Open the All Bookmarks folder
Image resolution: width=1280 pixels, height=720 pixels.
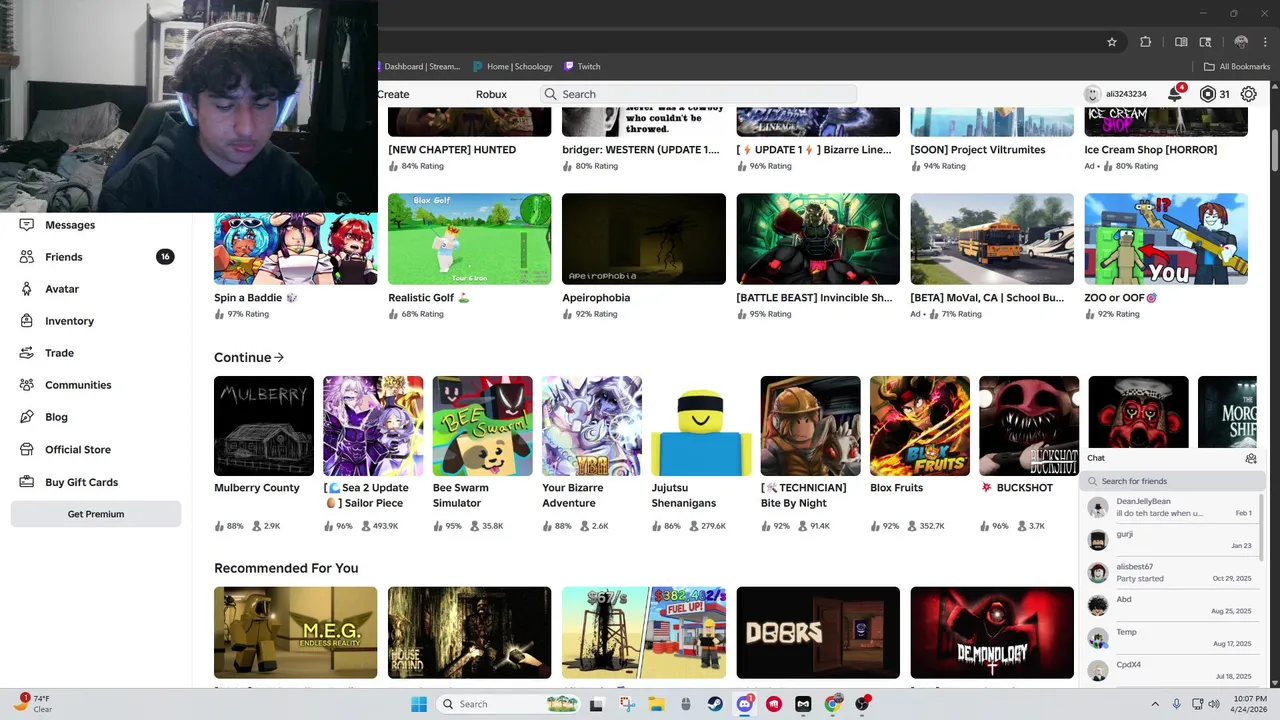click(1237, 66)
